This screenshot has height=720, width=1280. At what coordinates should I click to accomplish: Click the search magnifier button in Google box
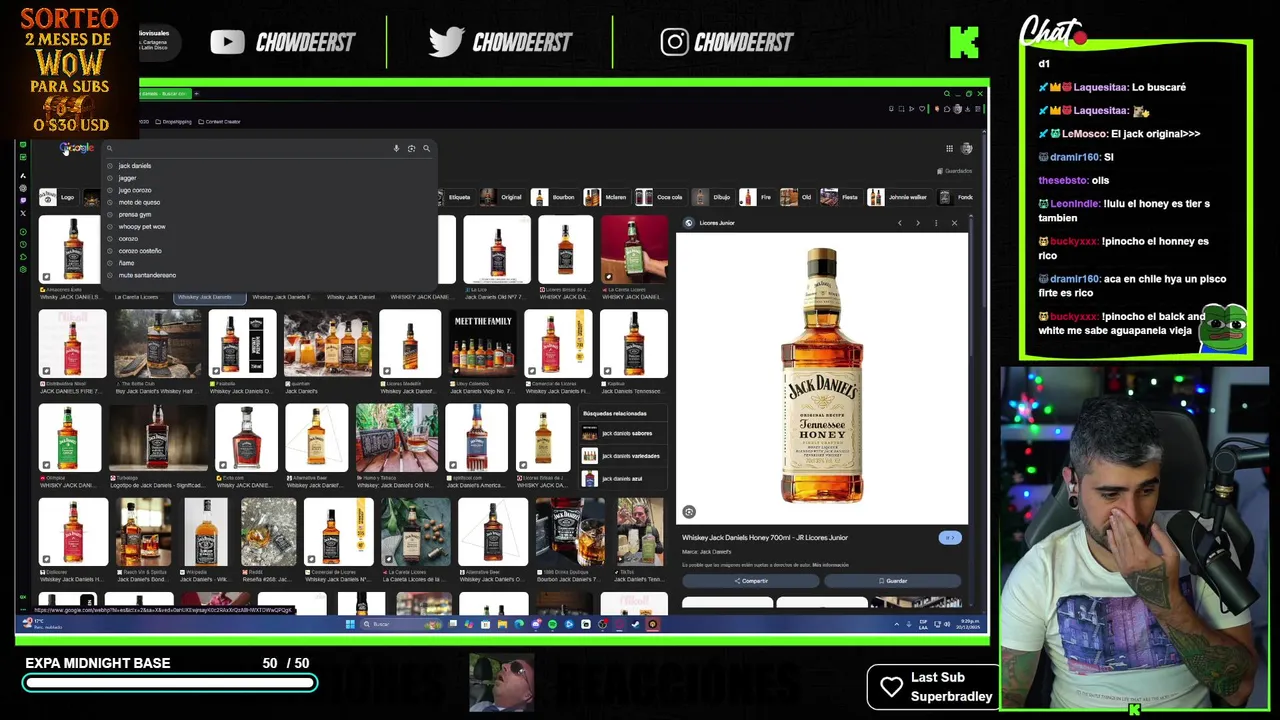426,149
